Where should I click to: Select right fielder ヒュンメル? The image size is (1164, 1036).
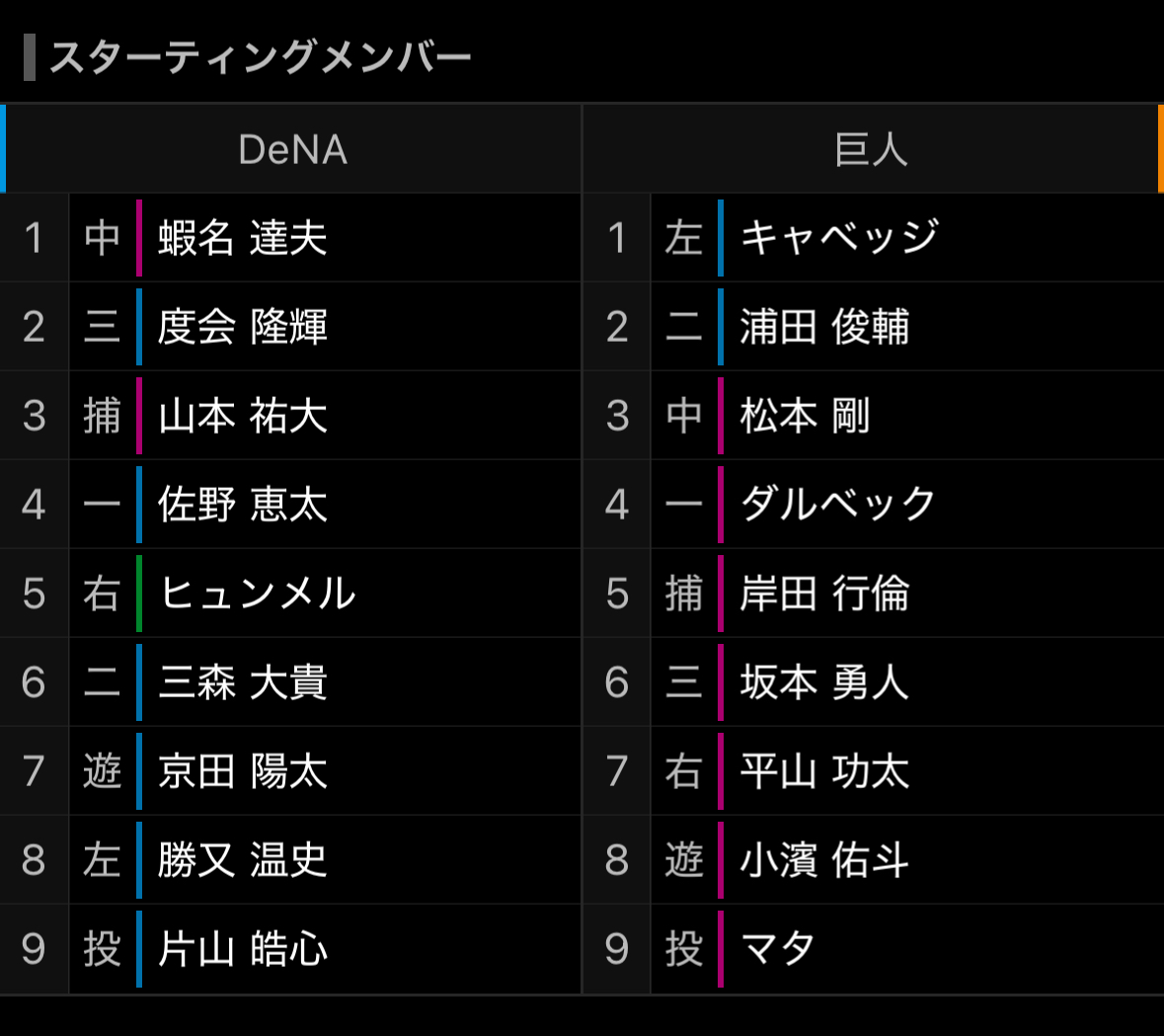click(257, 594)
